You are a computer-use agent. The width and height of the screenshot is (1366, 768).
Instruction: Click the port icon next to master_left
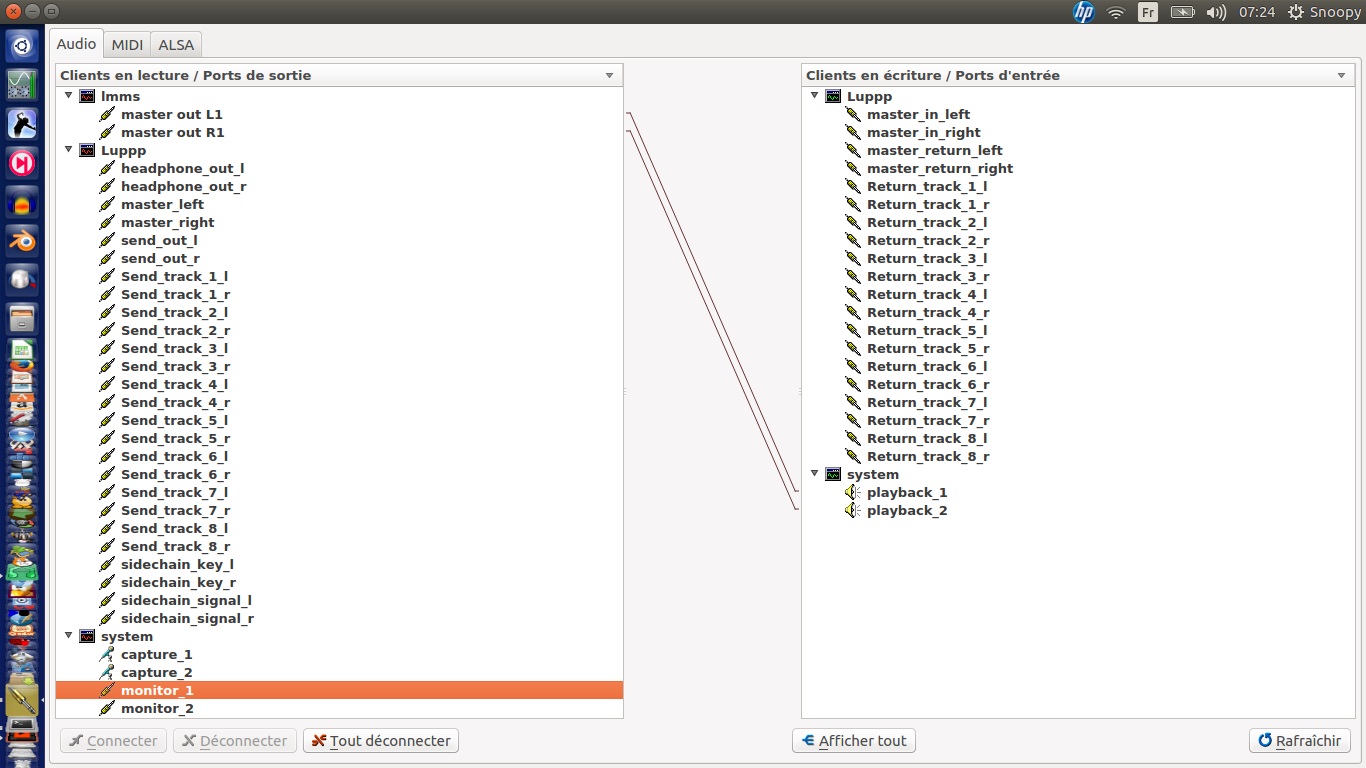point(107,204)
